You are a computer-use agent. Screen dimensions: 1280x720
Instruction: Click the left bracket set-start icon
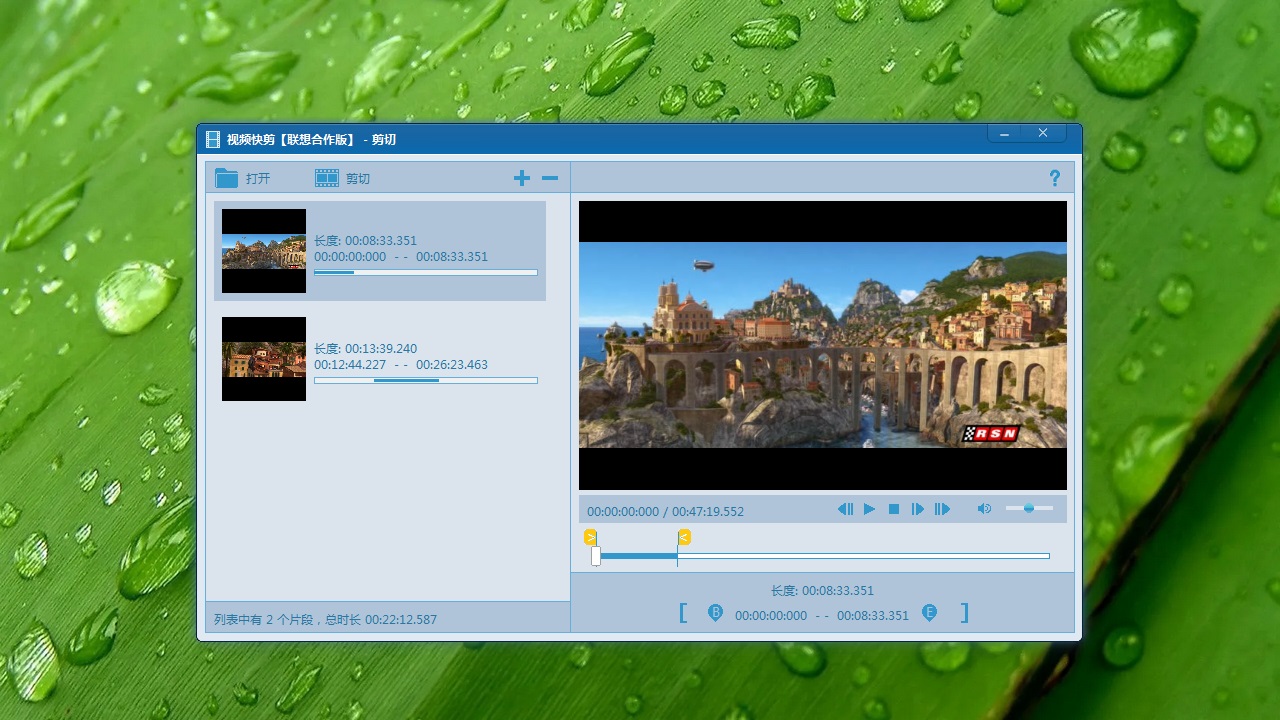pos(683,613)
